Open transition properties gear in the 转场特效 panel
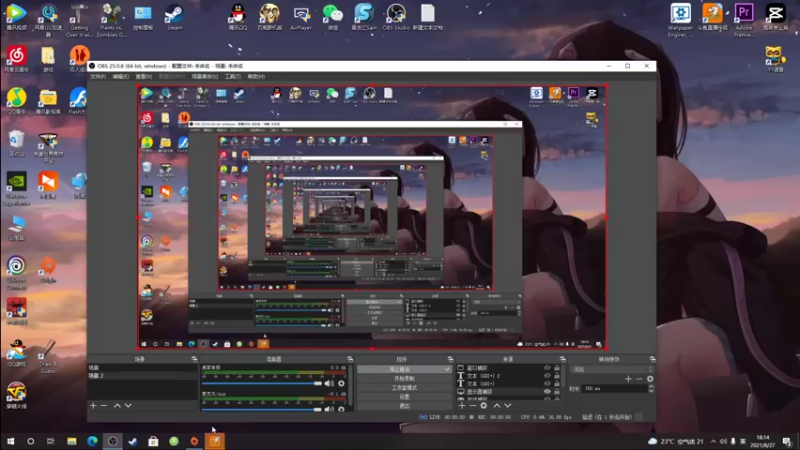 tap(650, 379)
